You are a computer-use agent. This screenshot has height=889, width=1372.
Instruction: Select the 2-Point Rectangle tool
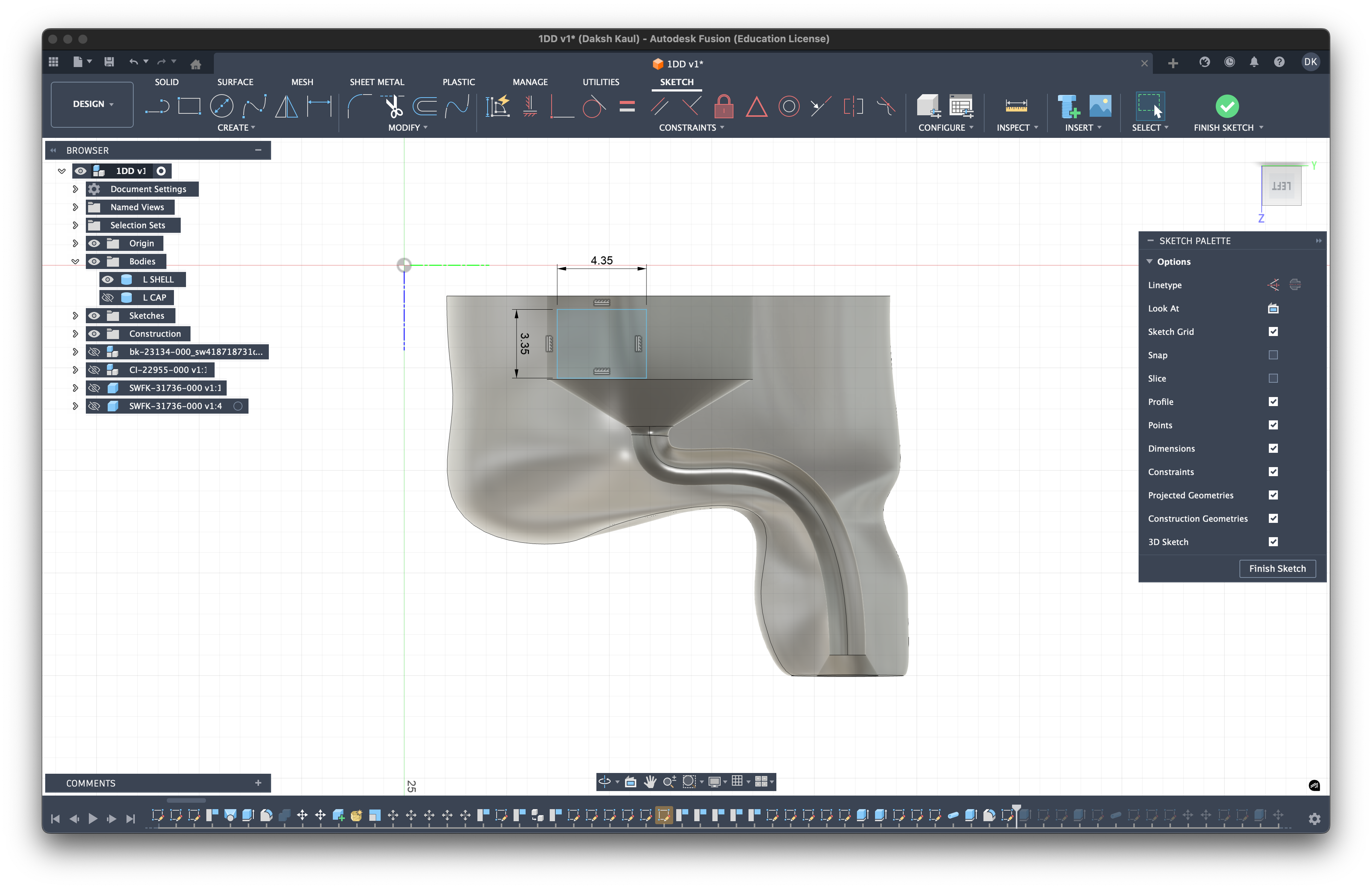tap(189, 105)
